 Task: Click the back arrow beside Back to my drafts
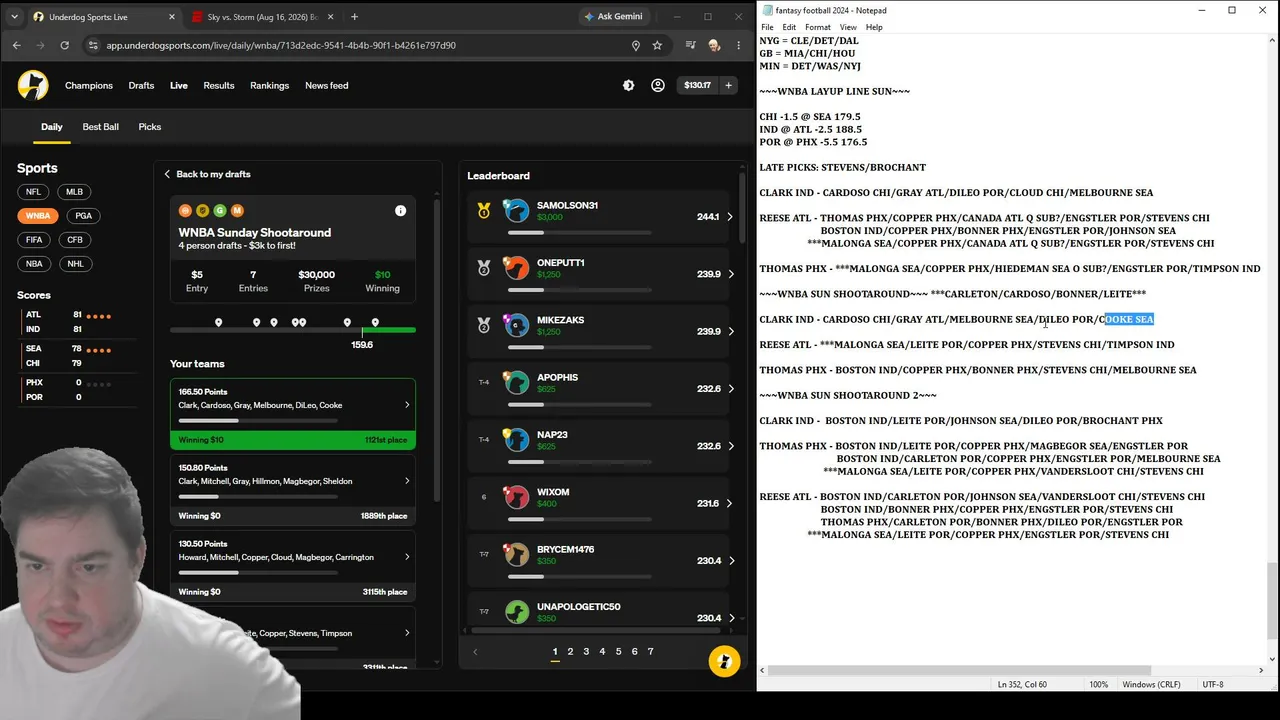tap(167, 174)
